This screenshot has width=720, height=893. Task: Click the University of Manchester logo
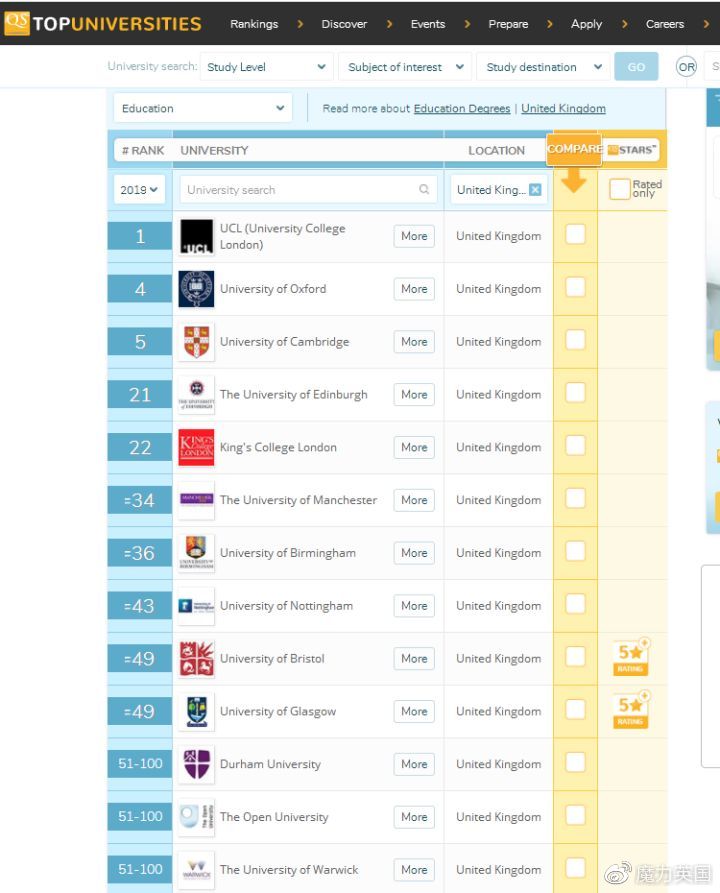197,500
